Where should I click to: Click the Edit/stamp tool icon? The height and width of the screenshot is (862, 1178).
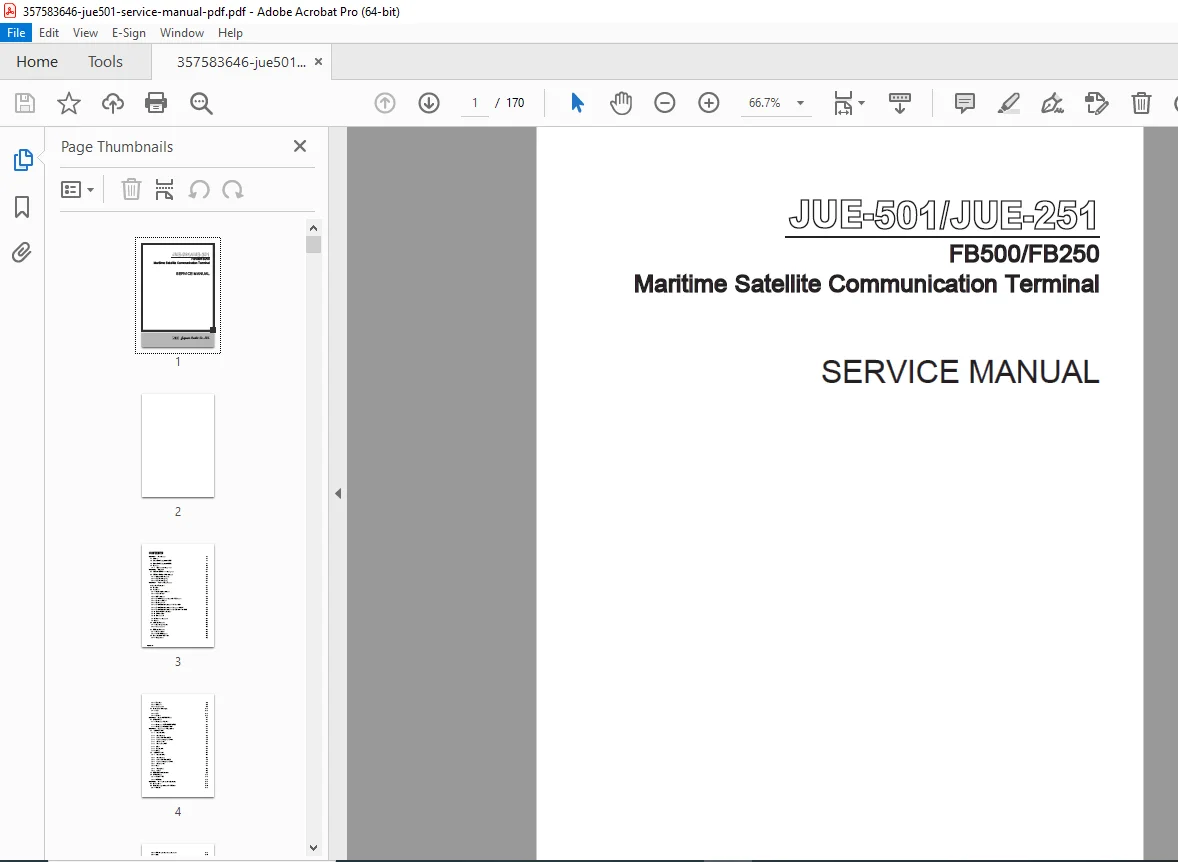[x=1097, y=103]
